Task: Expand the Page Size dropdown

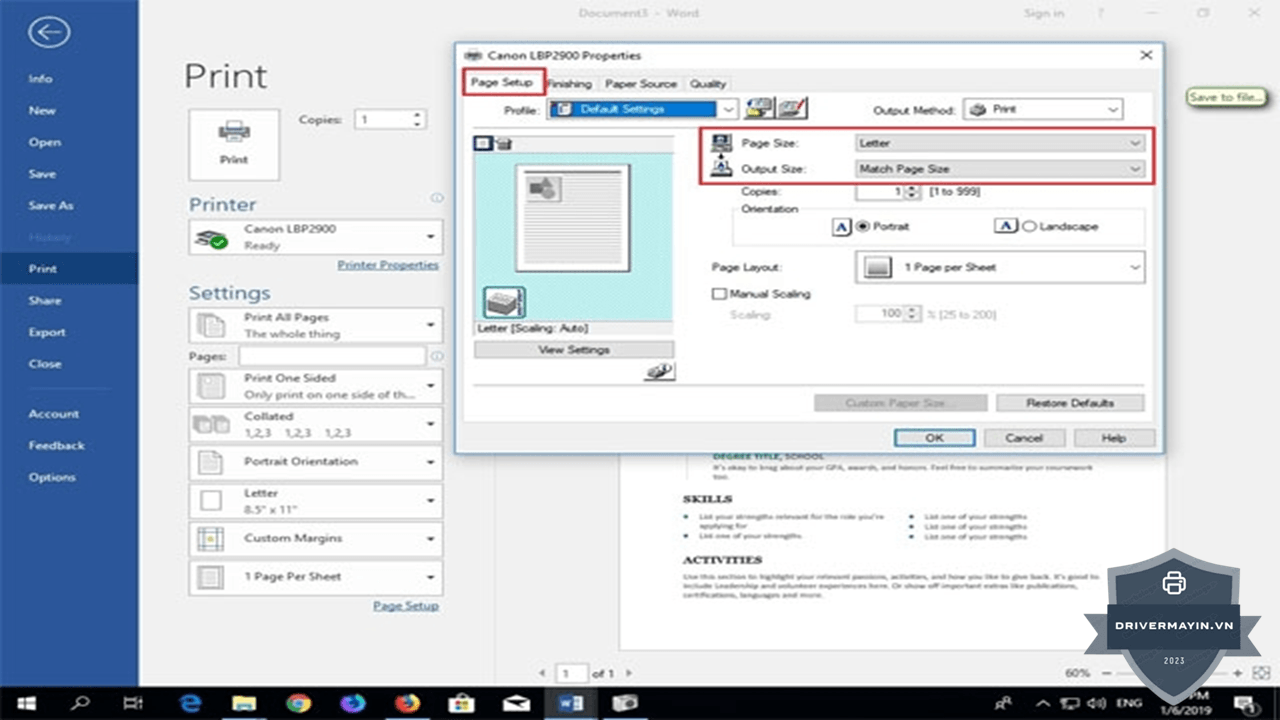Action: coord(1000,143)
